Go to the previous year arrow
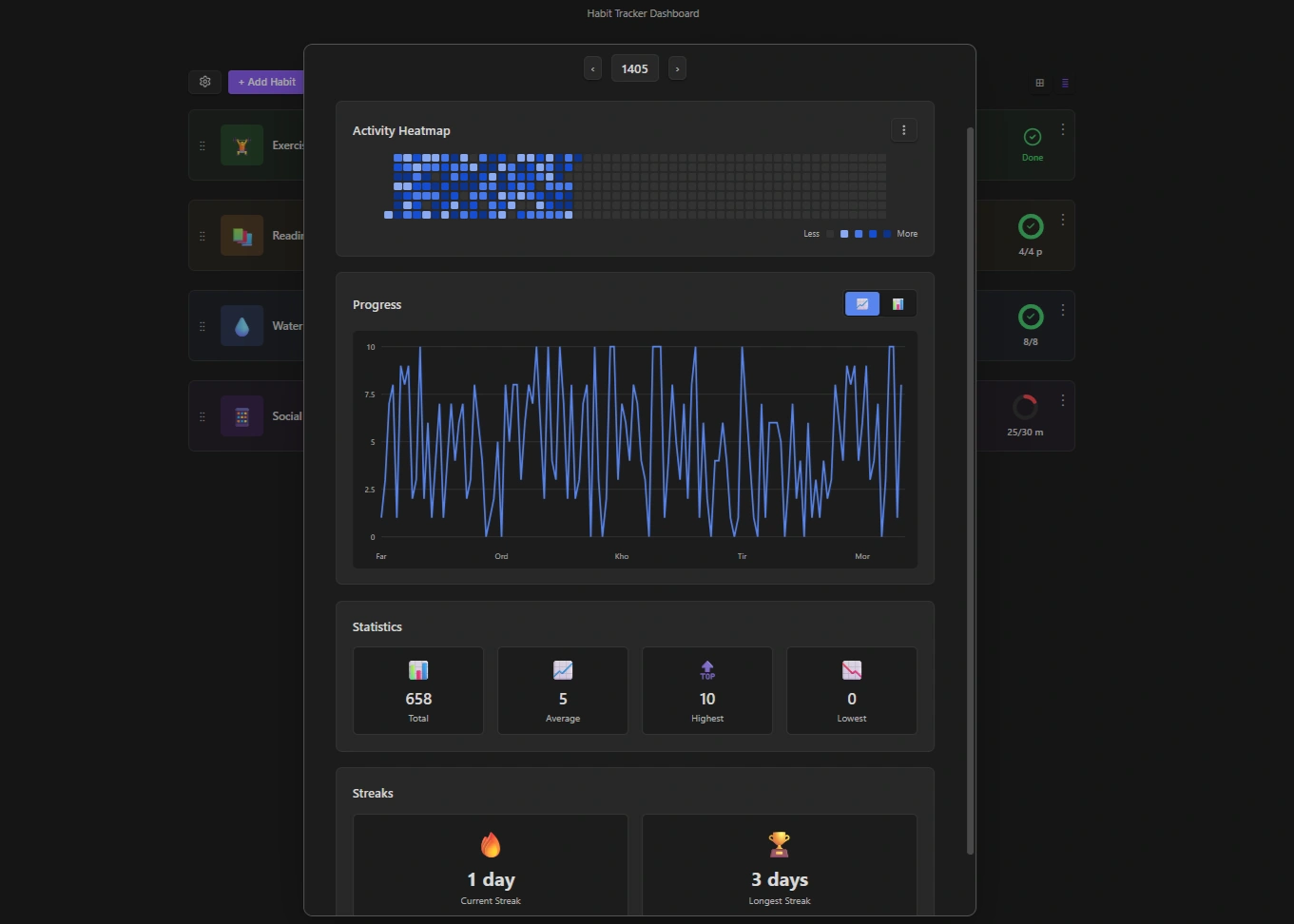This screenshot has height=924, width=1294. pos(593,68)
